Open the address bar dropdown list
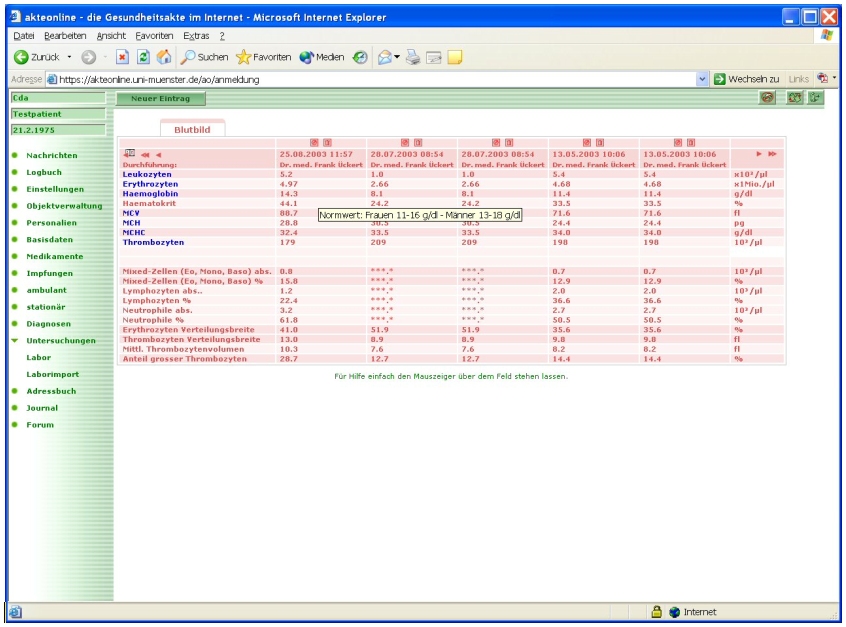 (x=701, y=79)
